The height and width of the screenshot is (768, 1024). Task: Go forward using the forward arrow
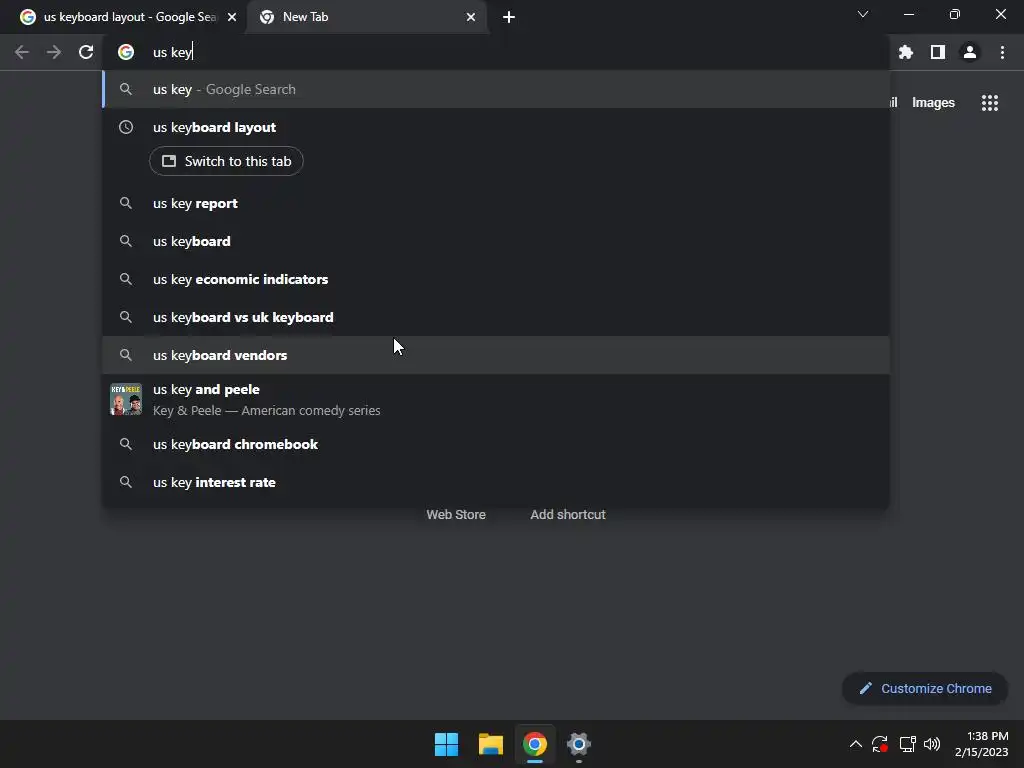[54, 52]
